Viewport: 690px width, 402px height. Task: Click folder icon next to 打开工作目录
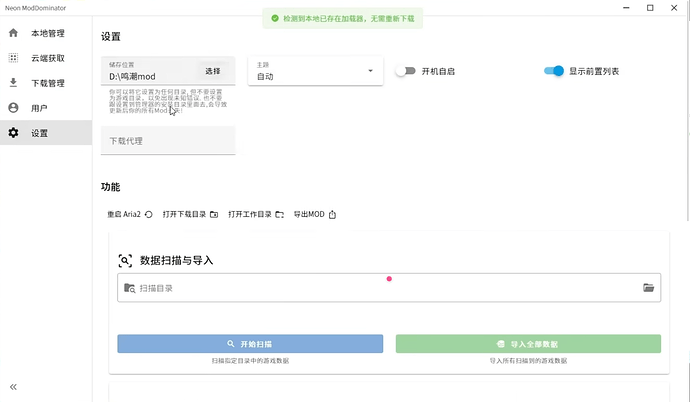click(279, 214)
